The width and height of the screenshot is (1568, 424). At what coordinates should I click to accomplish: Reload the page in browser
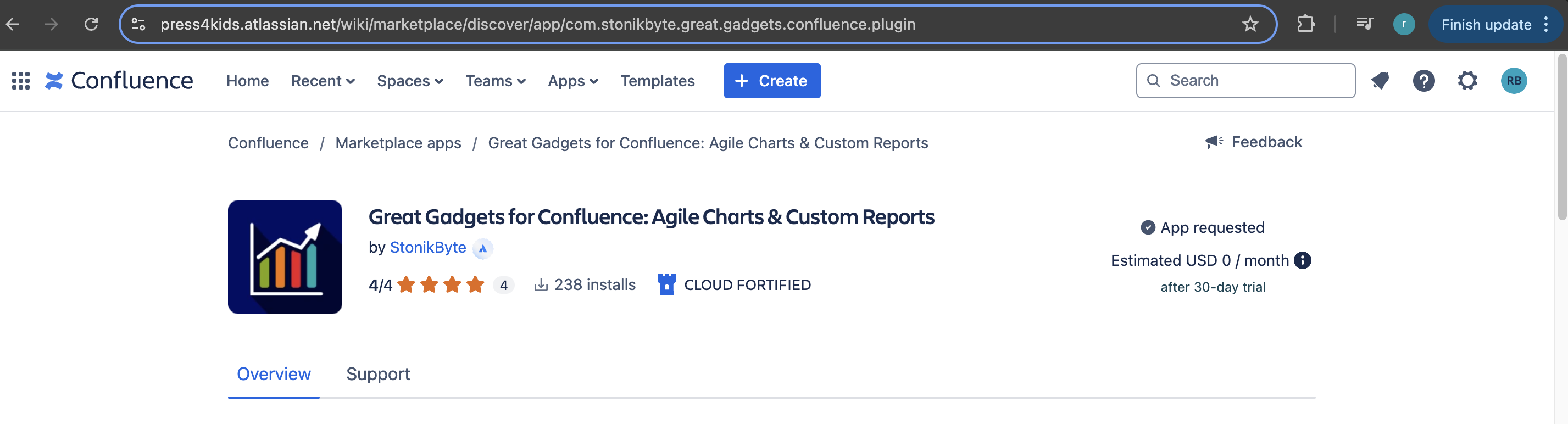[91, 24]
